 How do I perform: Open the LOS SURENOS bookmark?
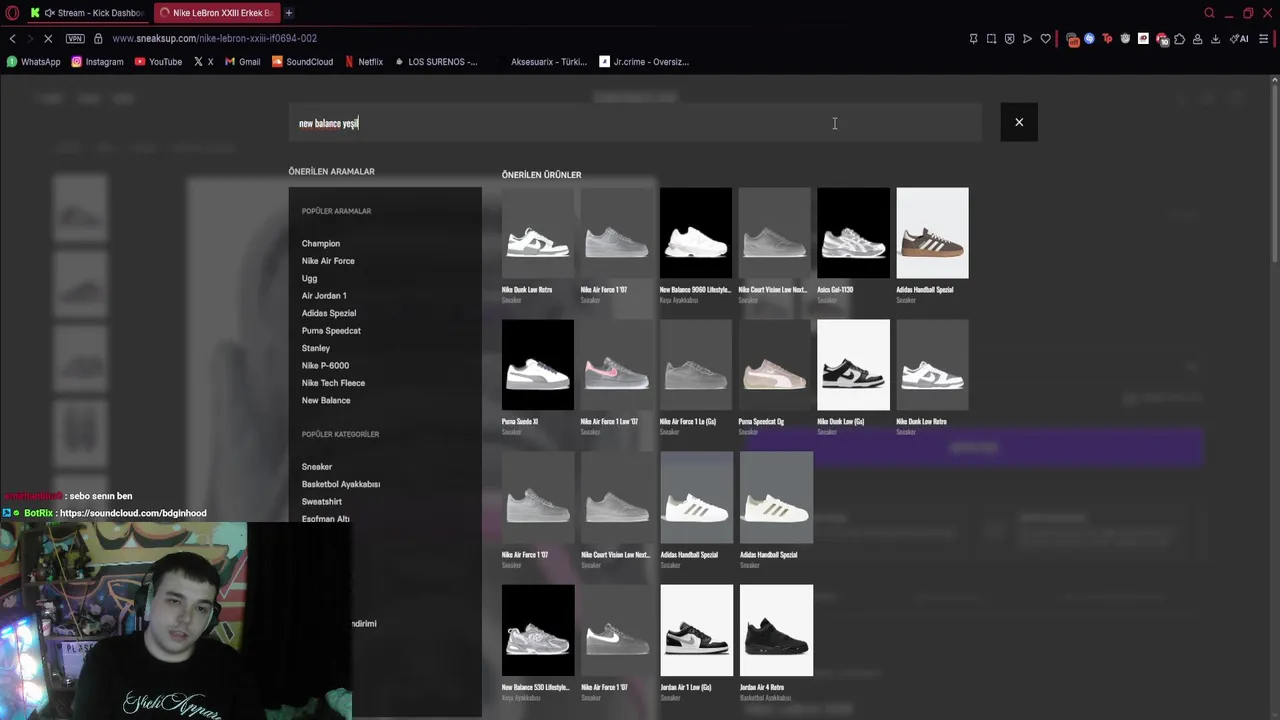436,62
